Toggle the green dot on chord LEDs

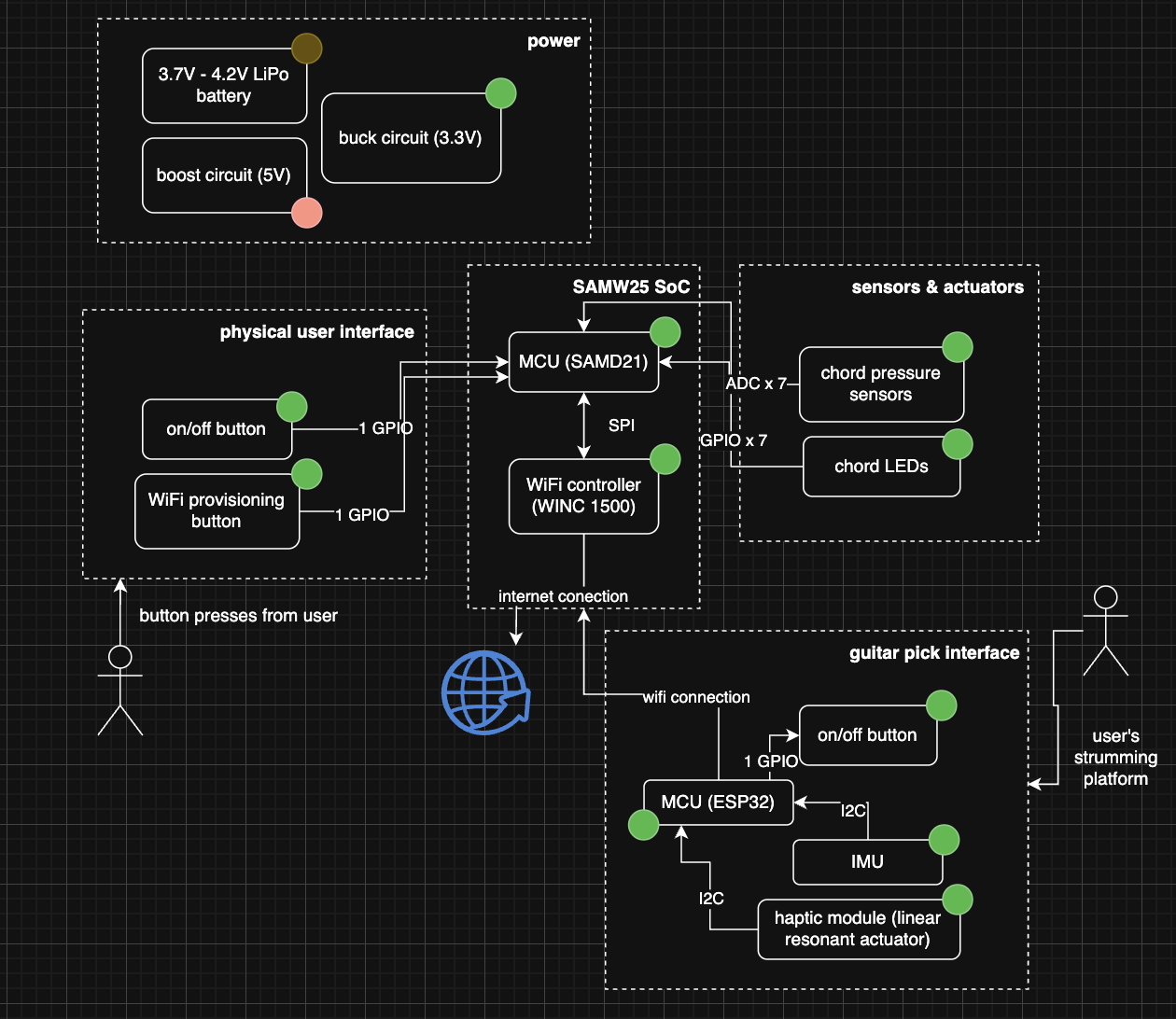(x=957, y=445)
